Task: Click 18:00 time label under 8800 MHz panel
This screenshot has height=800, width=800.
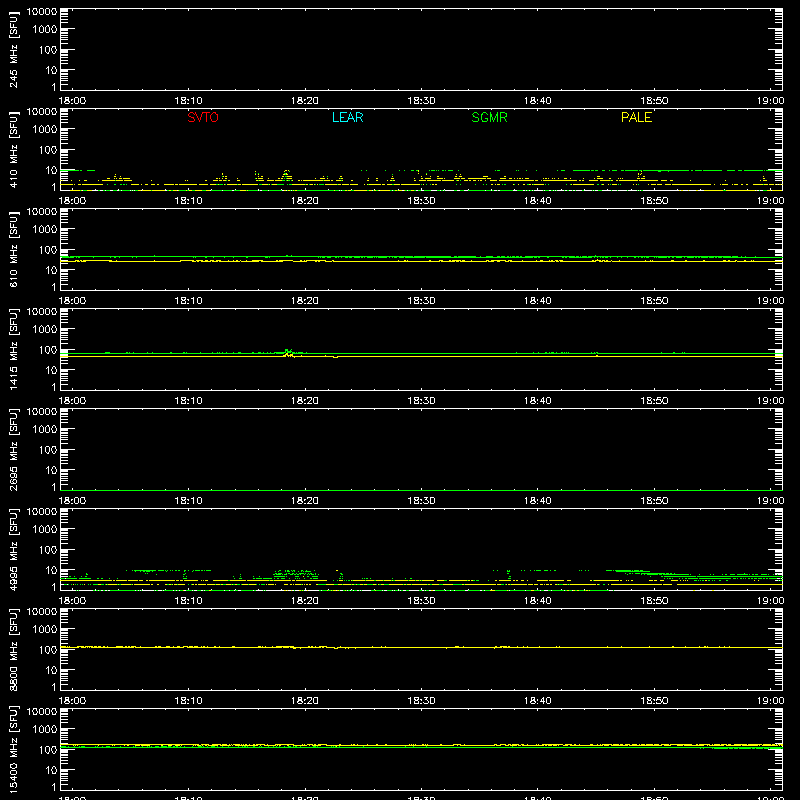Action: (72, 701)
